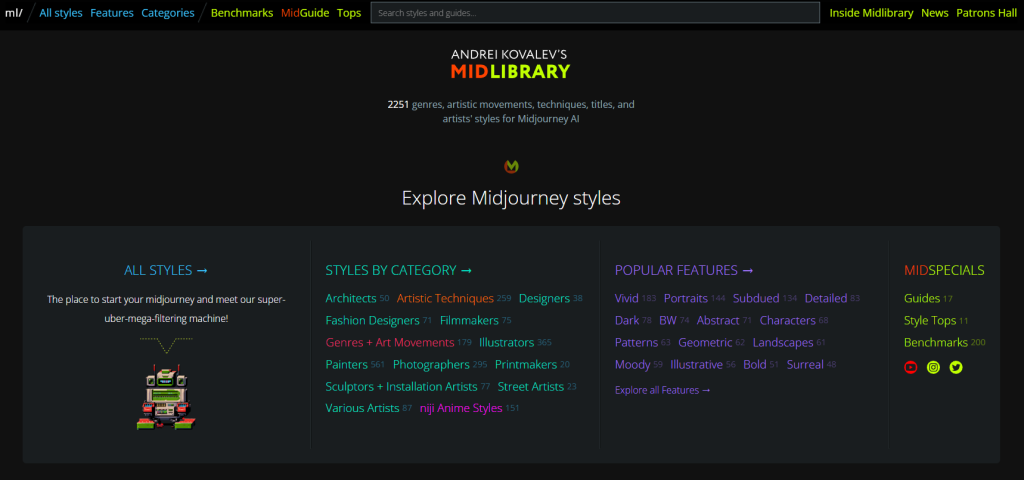Open Inside Midlibrary page
1024x480 pixels.
click(871, 12)
